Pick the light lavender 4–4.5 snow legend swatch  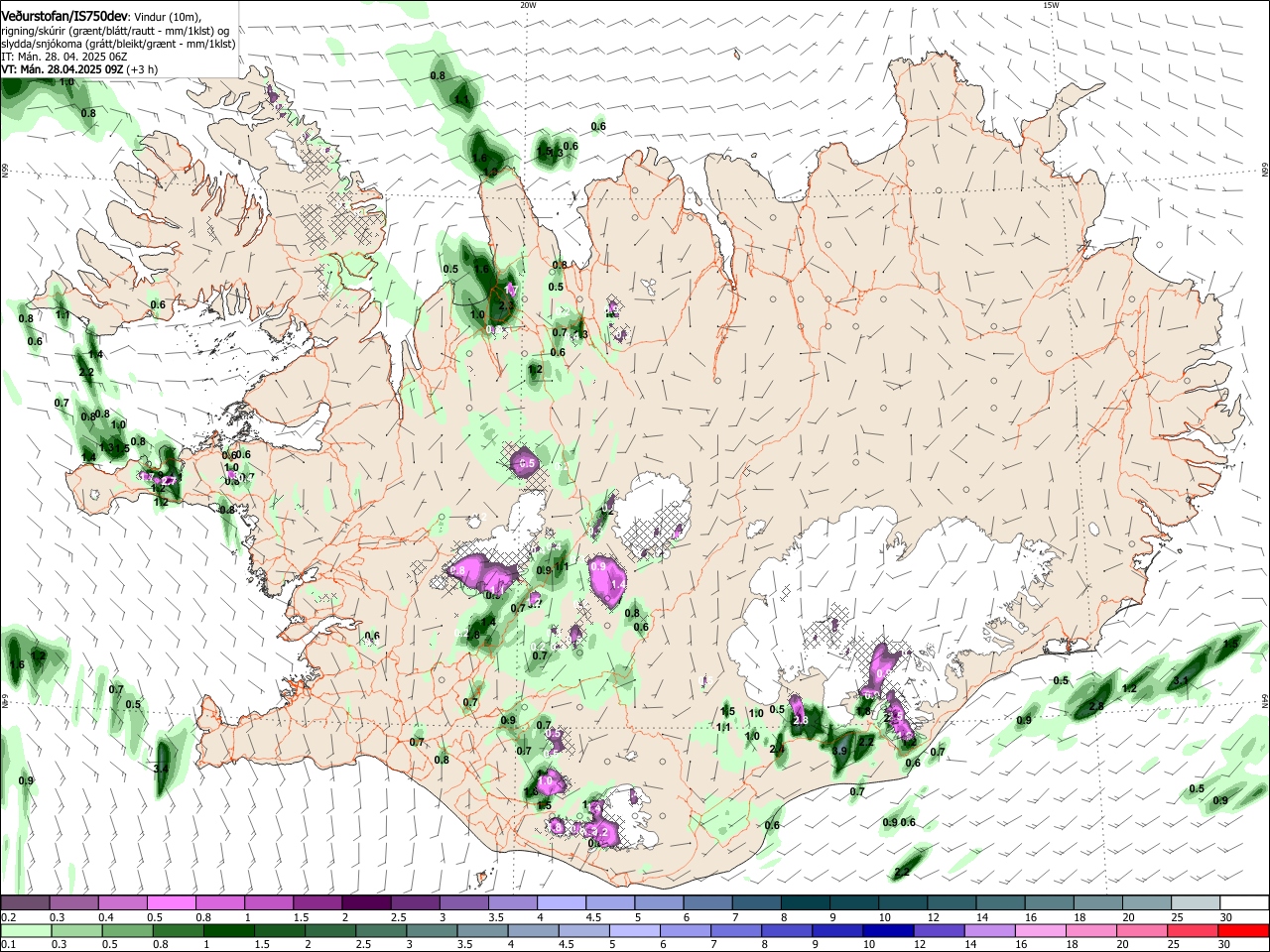coord(561,903)
